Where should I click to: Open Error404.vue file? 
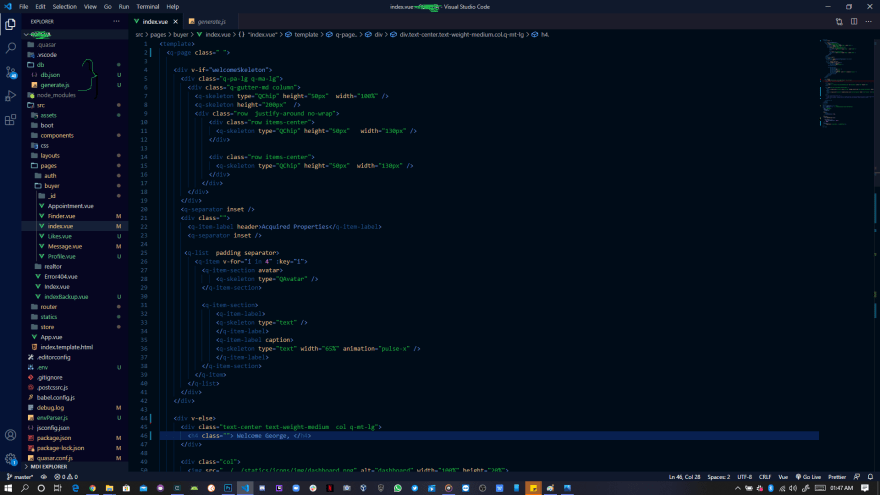tap(75, 277)
